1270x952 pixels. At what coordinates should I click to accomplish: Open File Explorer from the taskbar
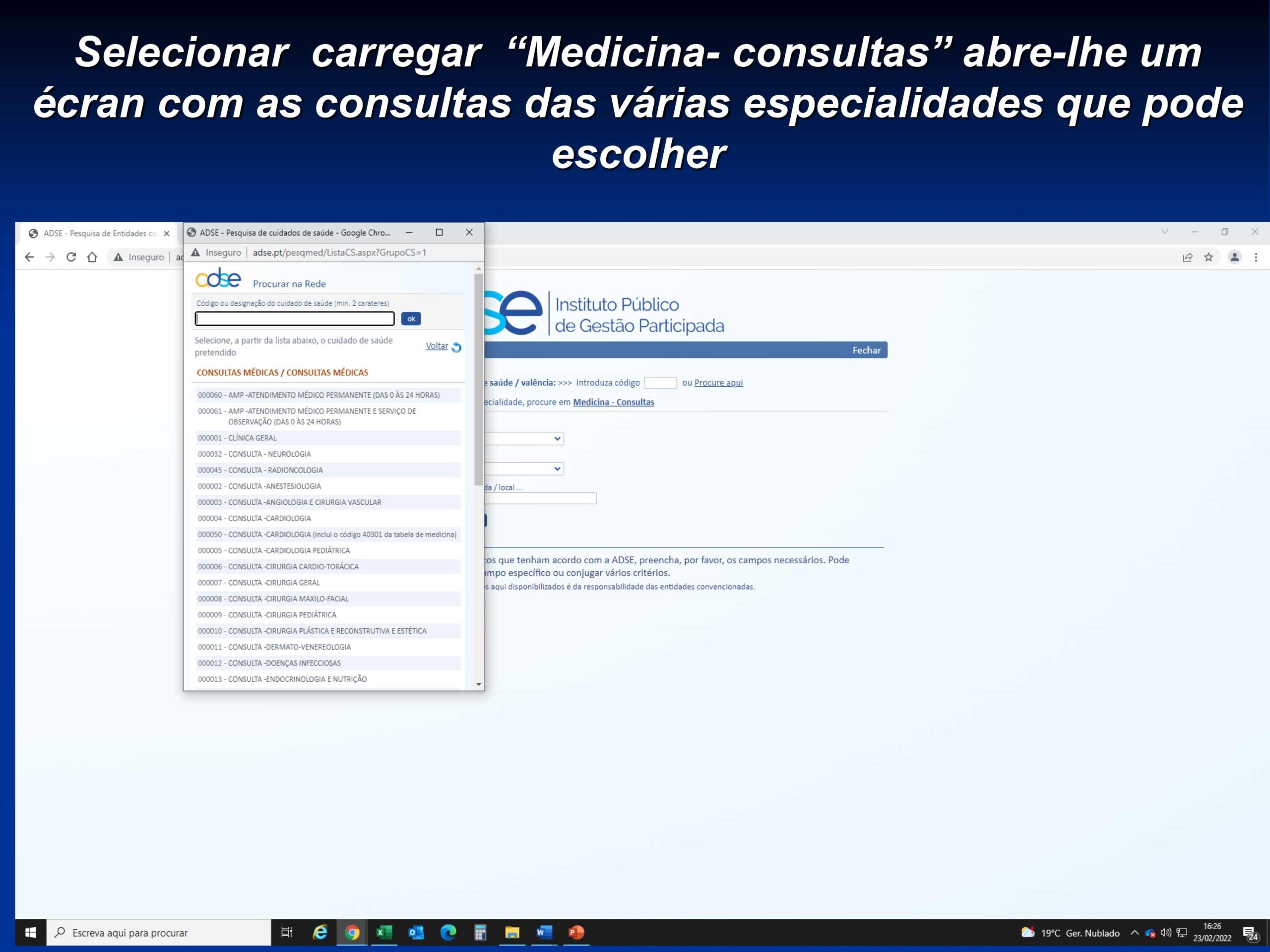click(512, 933)
